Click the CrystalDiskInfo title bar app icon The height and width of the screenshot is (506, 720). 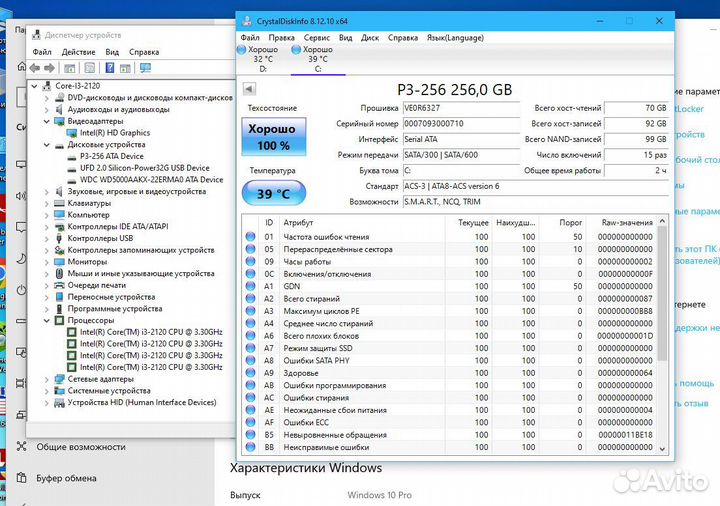[x=247, y=21]
